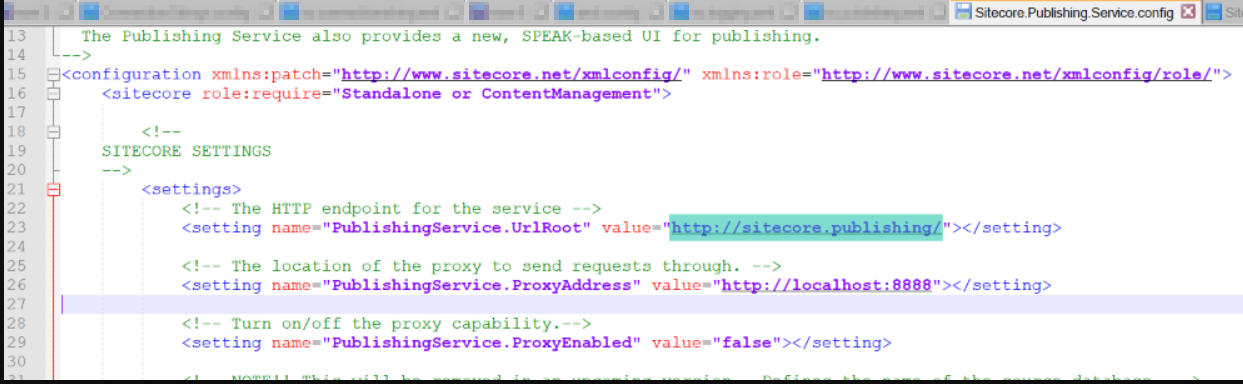Click the <settings> opening tag
Image resolution: width=1243 pixels, height=384 pixels.
(191, 189)
